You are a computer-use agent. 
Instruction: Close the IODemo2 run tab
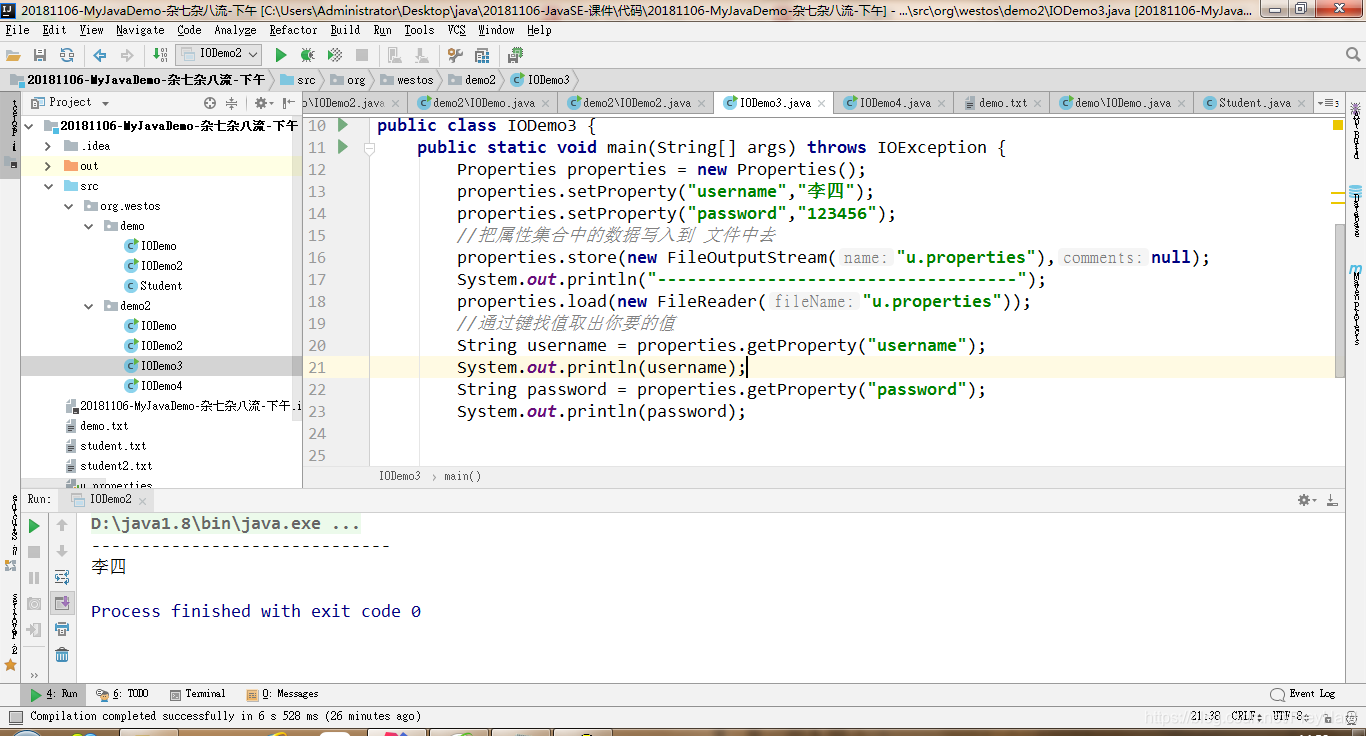point(144,499)
